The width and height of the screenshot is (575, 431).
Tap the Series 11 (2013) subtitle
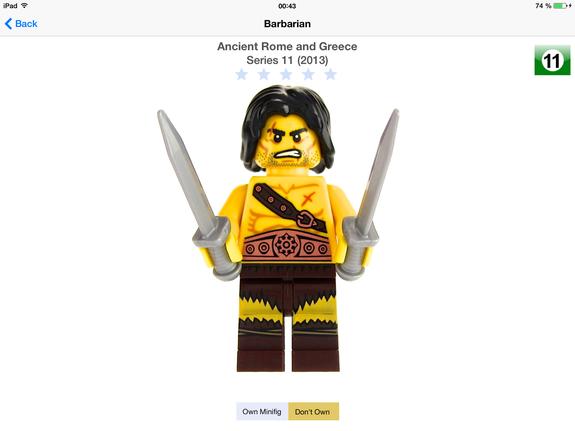(287, 60)
